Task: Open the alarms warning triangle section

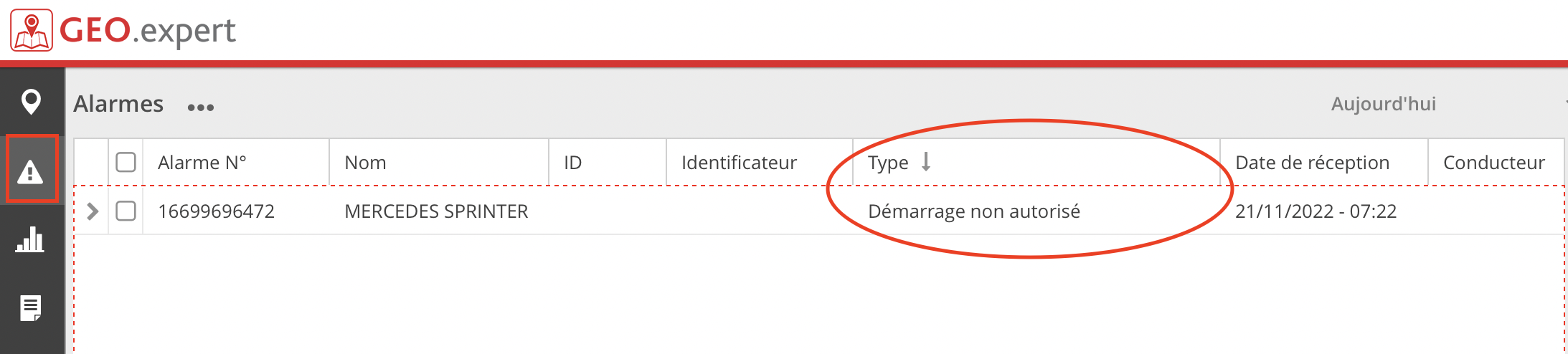Action: [x=31, y=170]
